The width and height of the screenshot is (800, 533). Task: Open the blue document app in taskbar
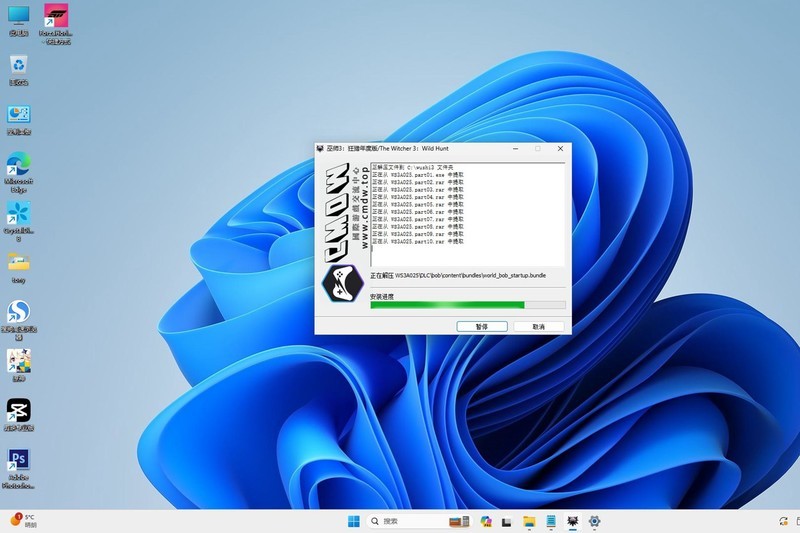551,521
